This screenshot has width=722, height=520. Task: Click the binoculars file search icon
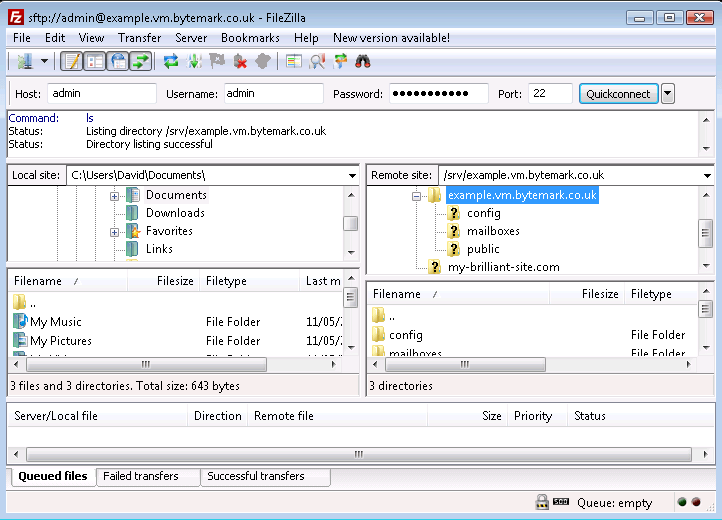tap(363, 61)
